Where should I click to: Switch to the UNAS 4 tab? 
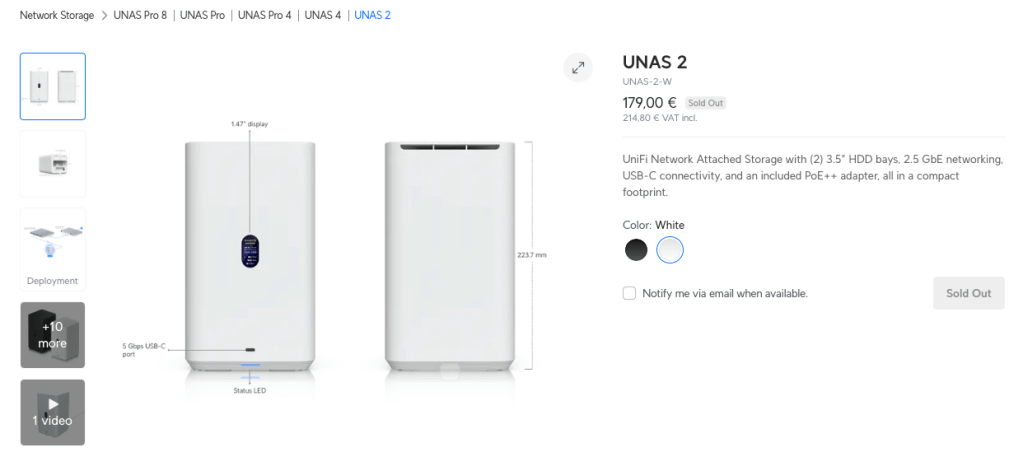pos(323,15)
